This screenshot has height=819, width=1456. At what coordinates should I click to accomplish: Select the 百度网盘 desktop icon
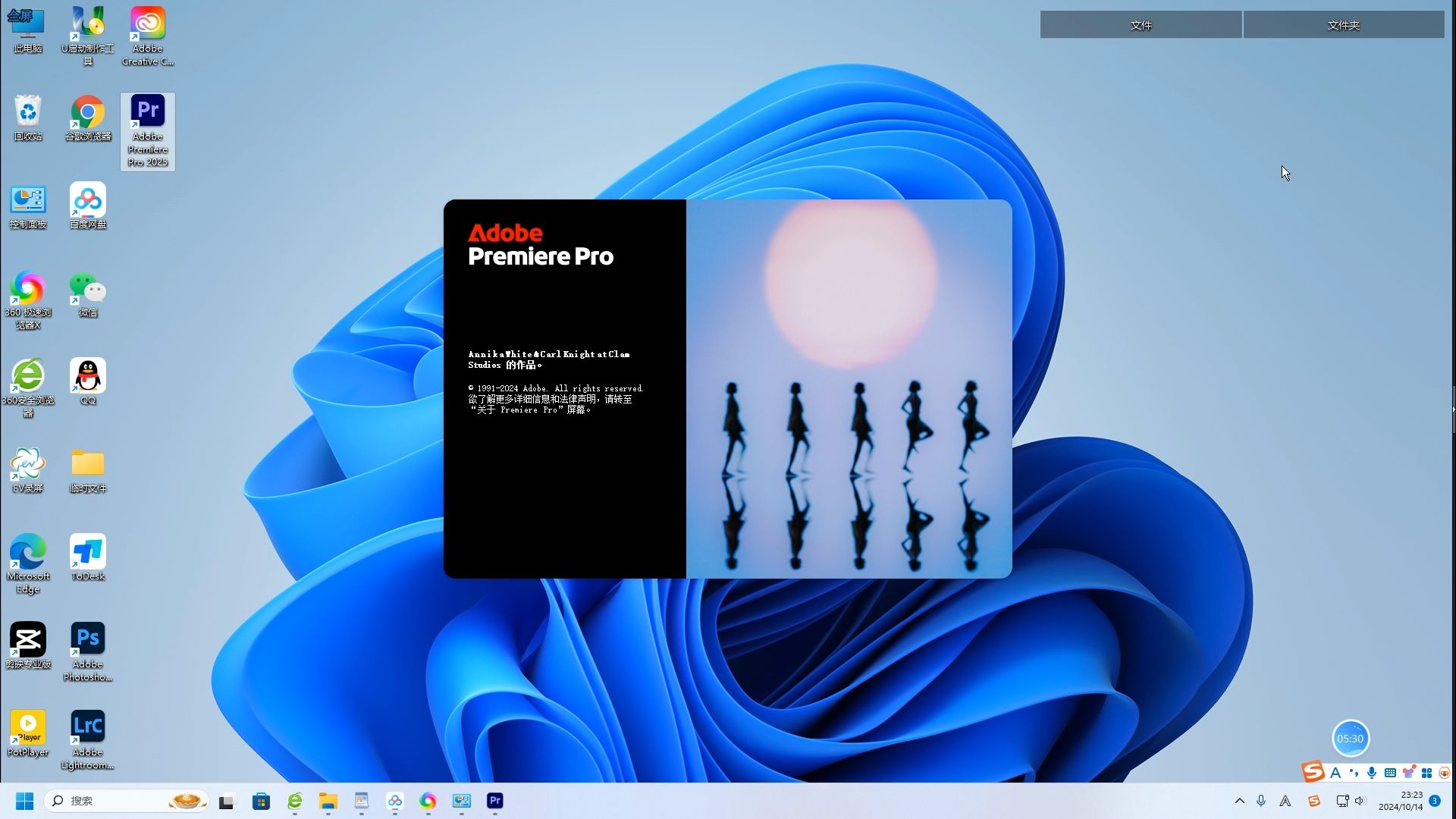tap(88, 206)
